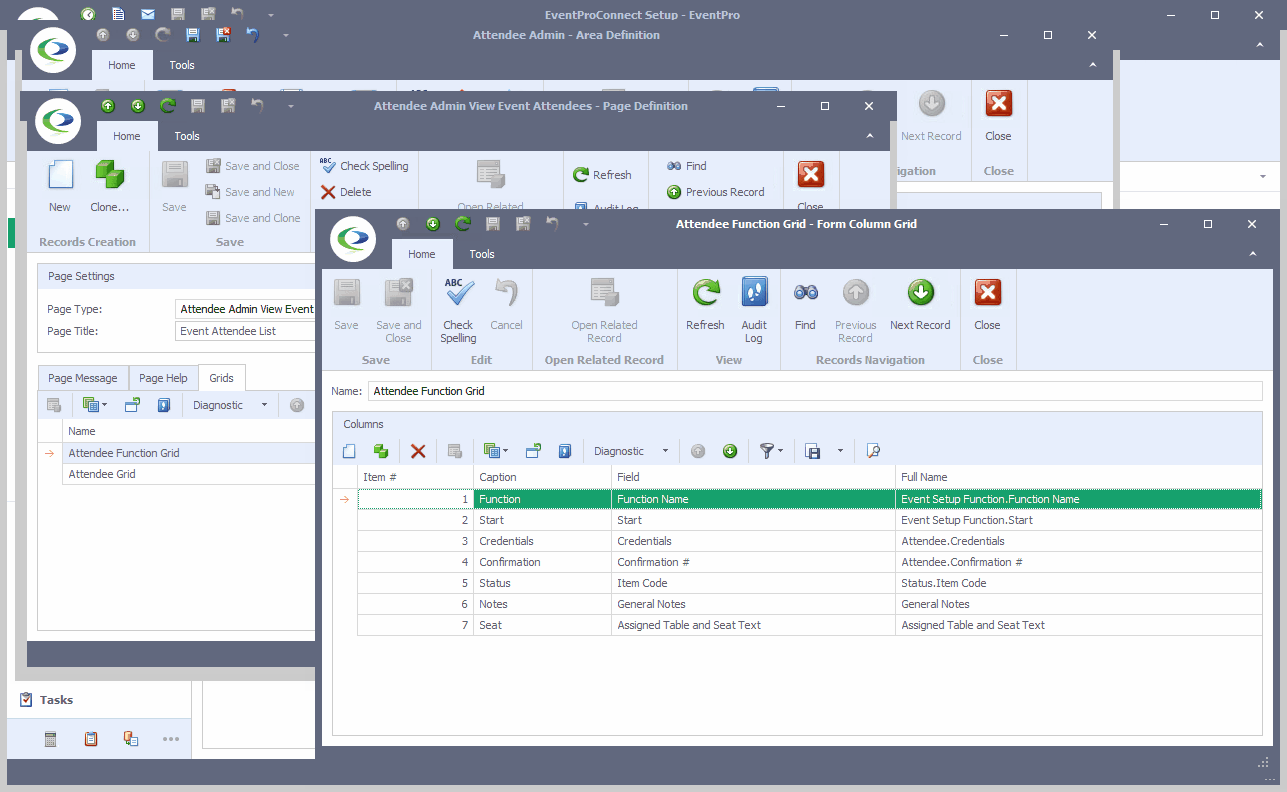Click the Find binoculars in Form Column Grid
Screen dimensions: 1287x792
tap(805, 304)
